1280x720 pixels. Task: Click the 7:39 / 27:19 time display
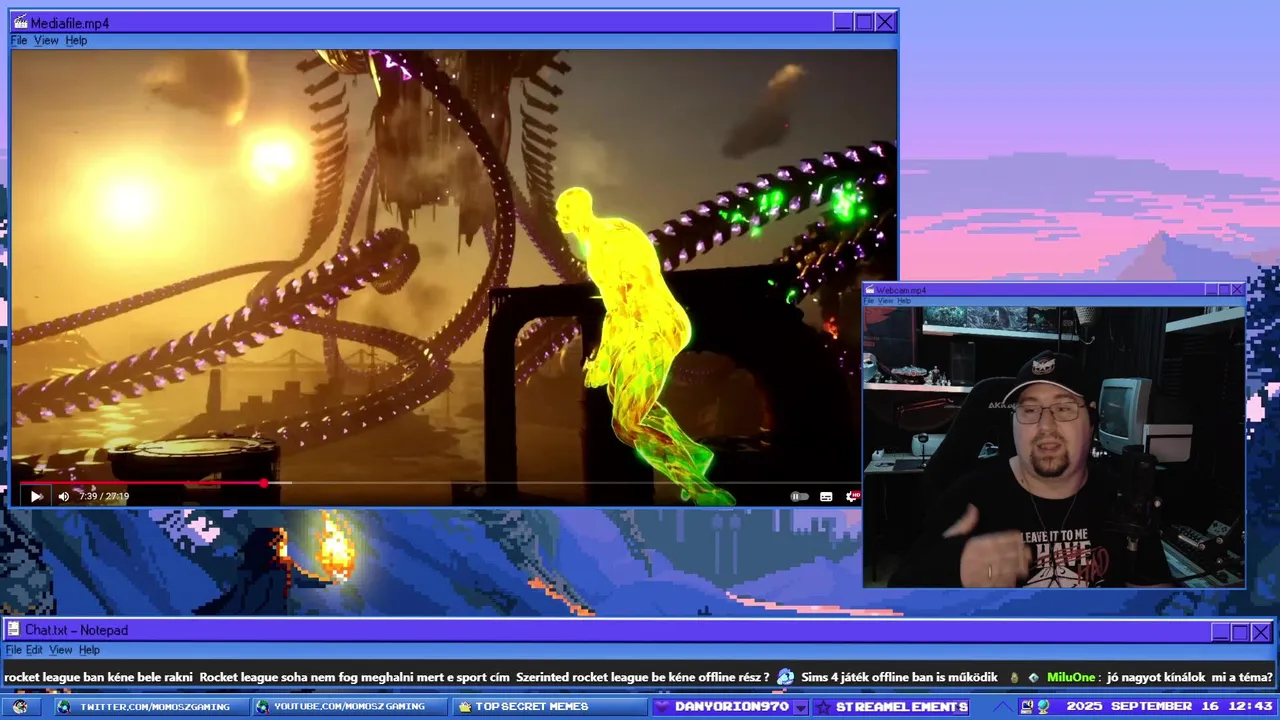[x=103, y=496]
